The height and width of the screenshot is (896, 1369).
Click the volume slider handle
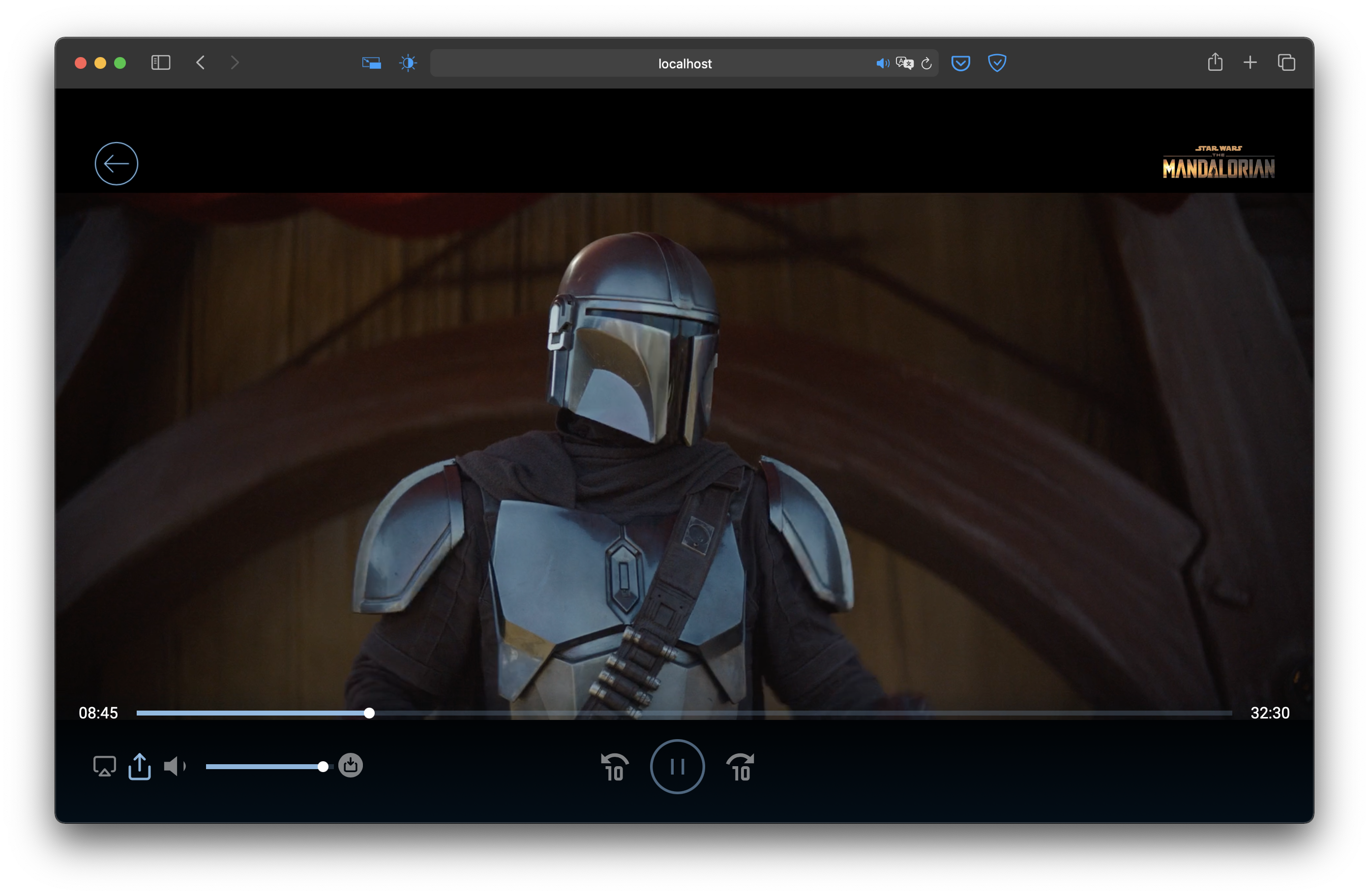pyautogui.click(x=323, y=767)
